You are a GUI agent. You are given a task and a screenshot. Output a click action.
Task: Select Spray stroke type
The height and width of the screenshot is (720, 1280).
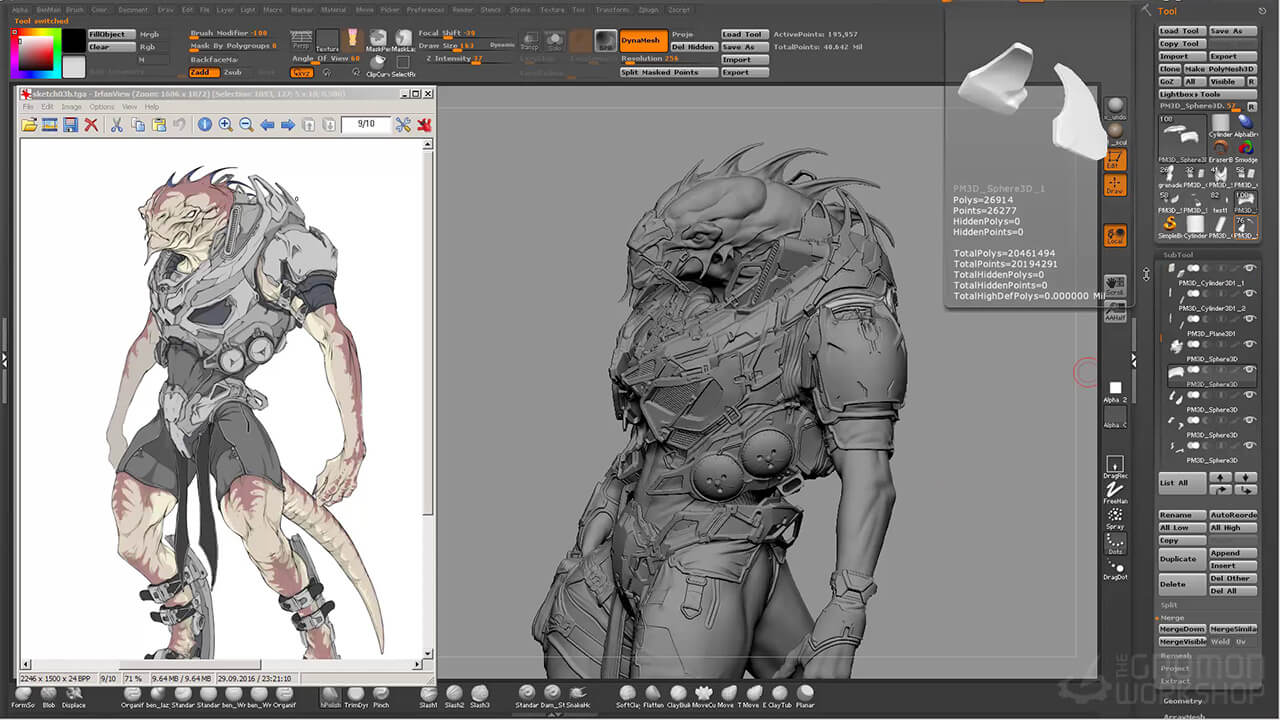pyautogui.click(x=1115, y=518)
